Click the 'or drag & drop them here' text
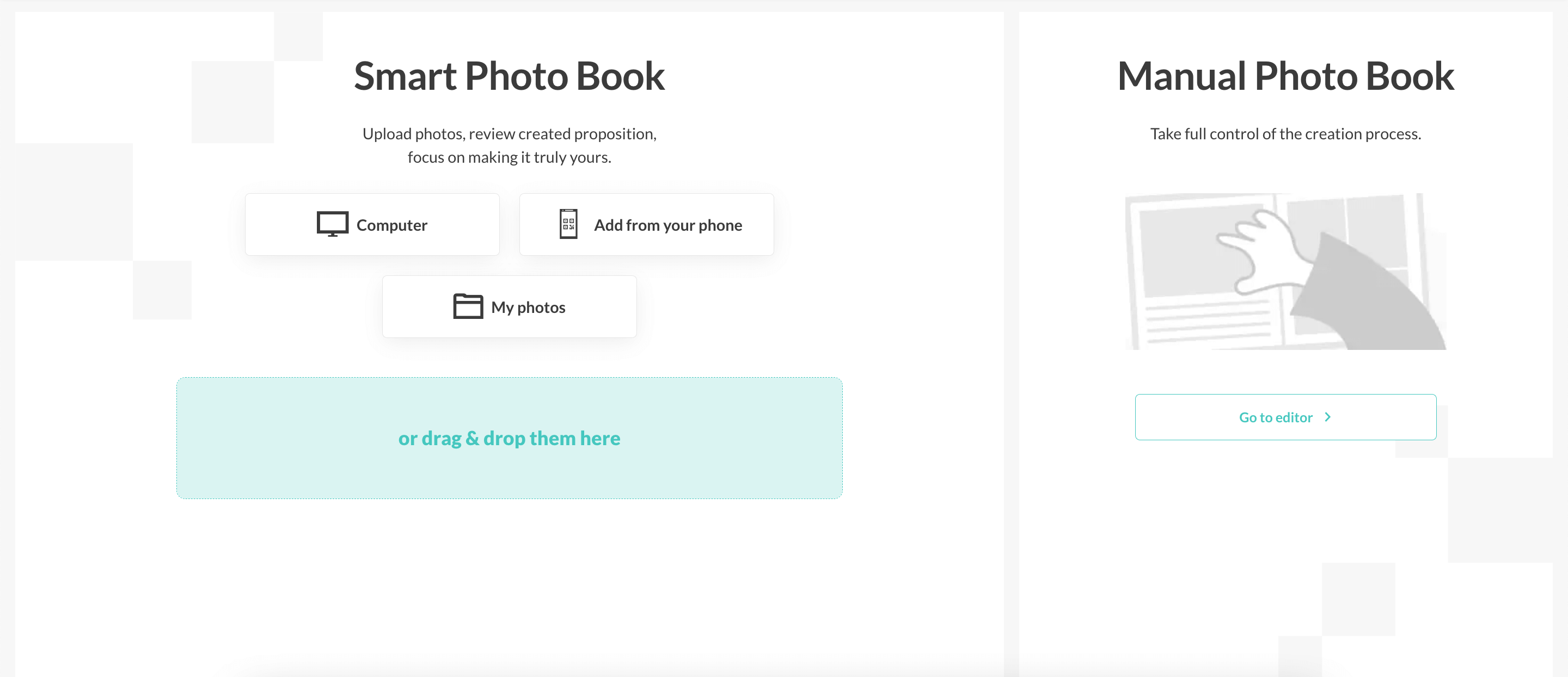This screenshot has height=677, width=1568. (509, 438)
